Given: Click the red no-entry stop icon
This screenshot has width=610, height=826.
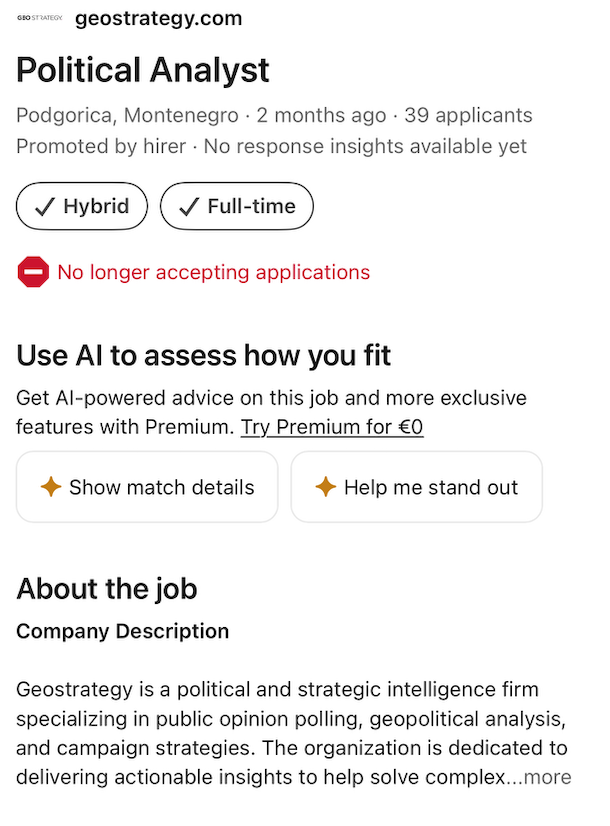Looking at the screenshot, I should pos(33,272).
